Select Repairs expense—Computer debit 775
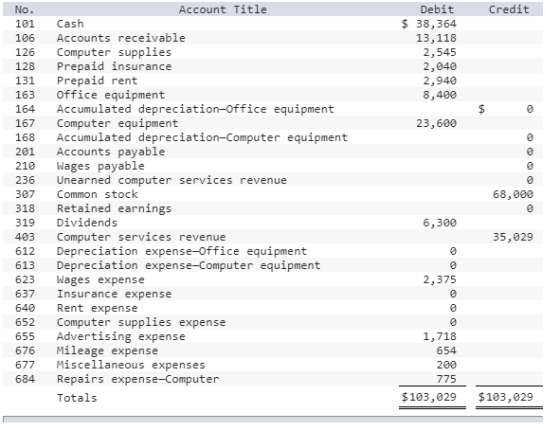The image size is (560, 431). (x=446, y=379)
